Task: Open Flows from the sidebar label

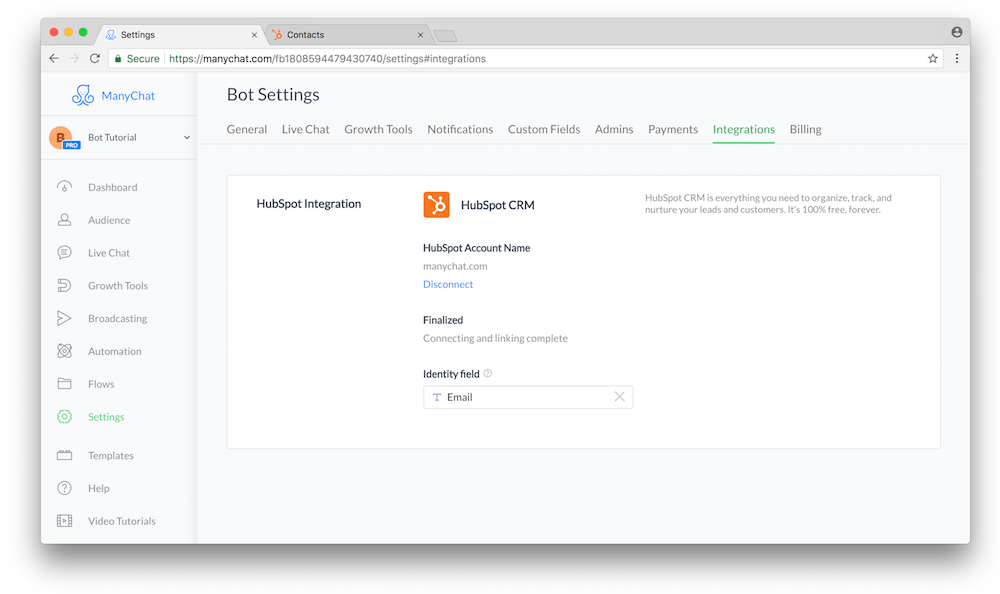Action: point(101,383)
